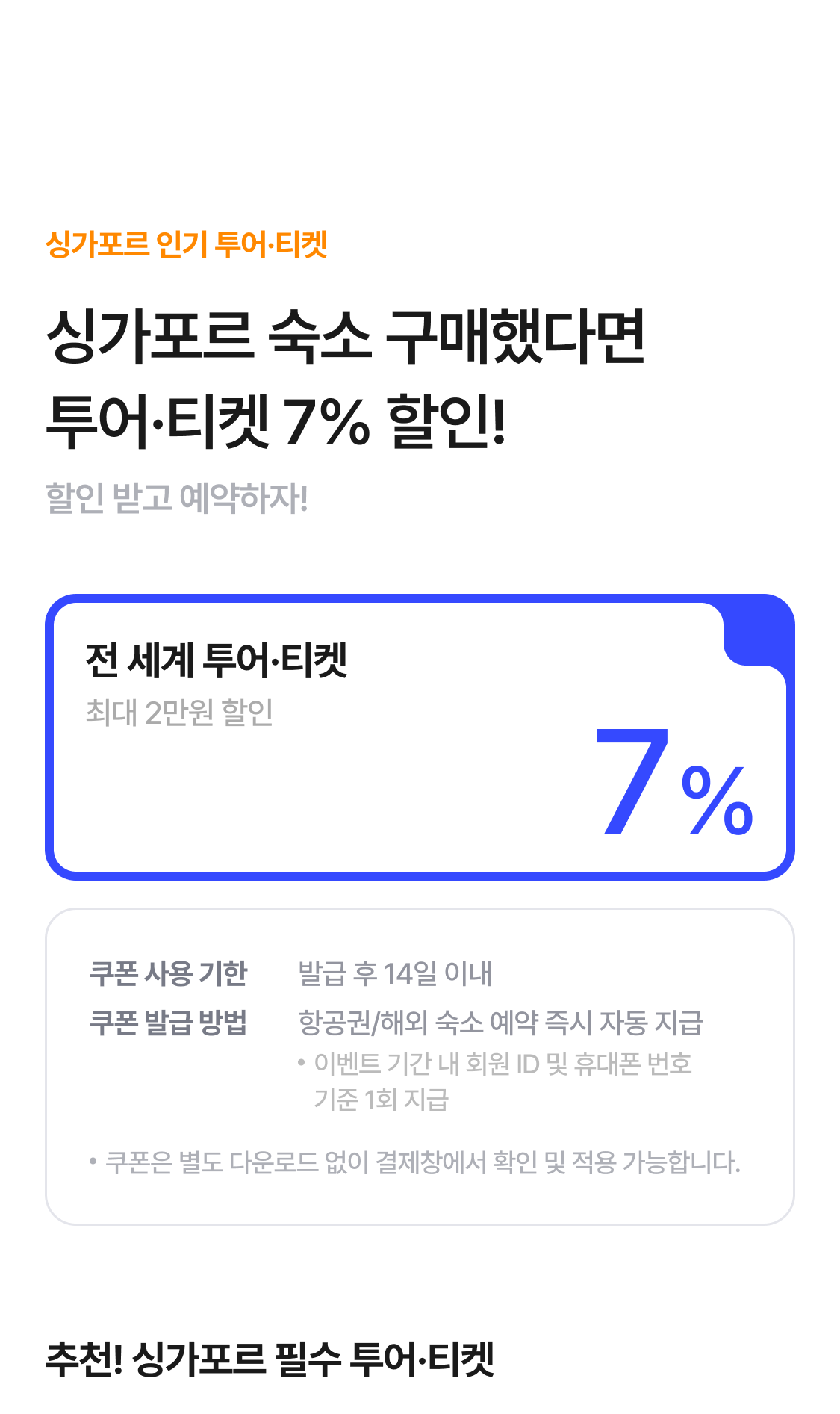Click the 쿠폰 사용 기한 label
The height and width of the screenshot is (1414, 840).
(x=169, y=973)
